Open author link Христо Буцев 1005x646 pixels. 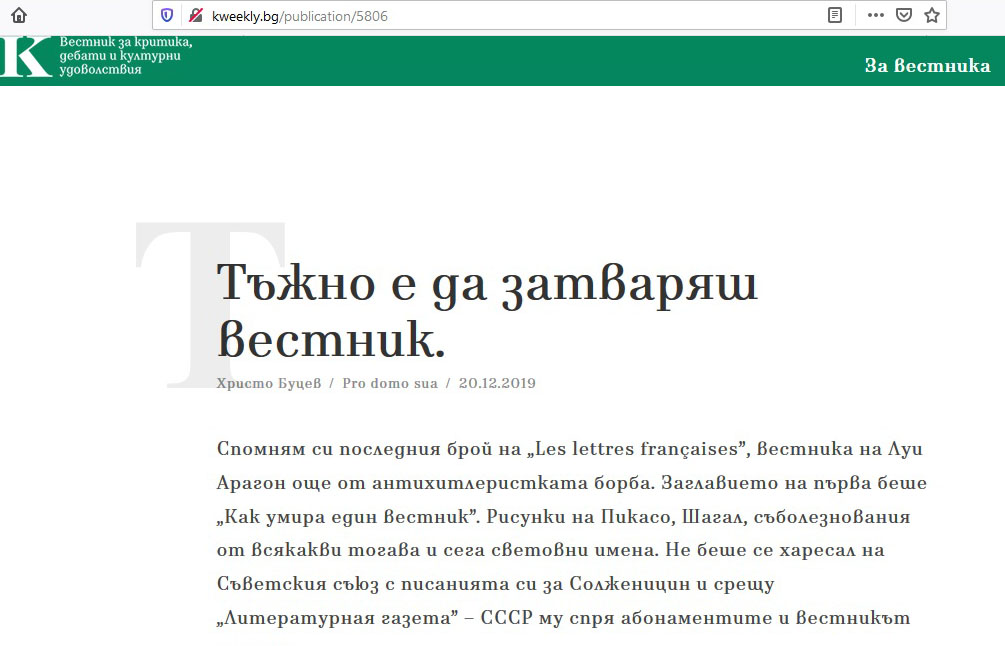click(268, 383)
